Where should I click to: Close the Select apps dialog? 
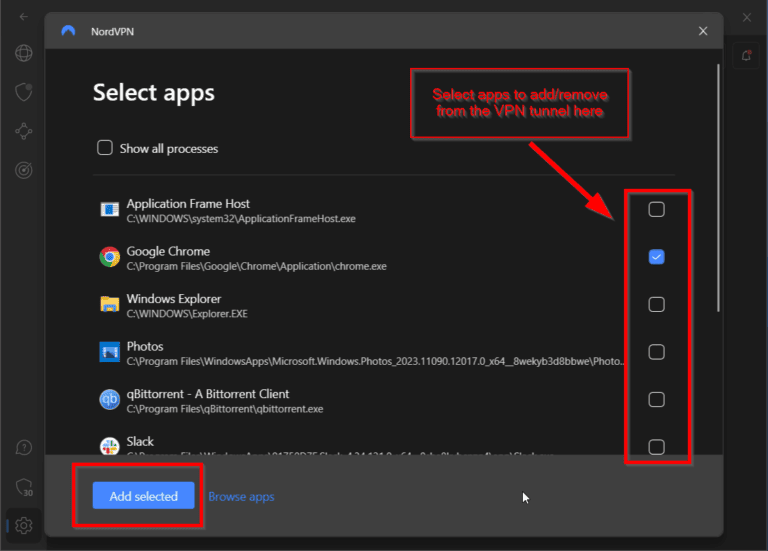[703, 31]
